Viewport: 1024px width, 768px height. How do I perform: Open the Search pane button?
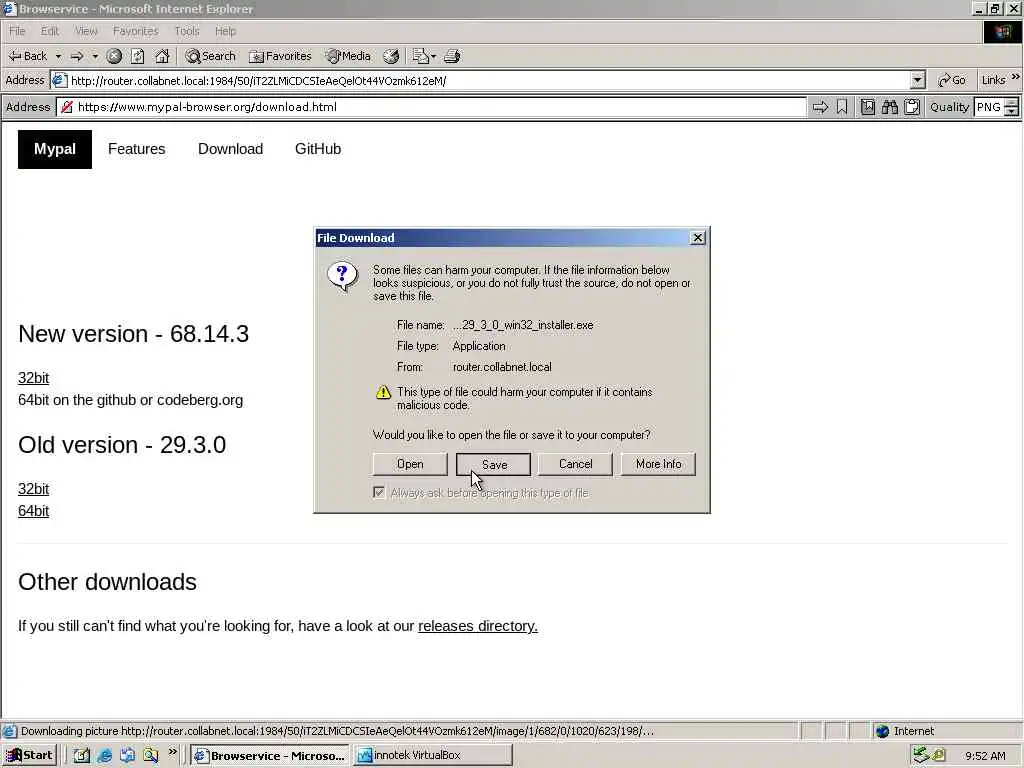tap(210, 56)
